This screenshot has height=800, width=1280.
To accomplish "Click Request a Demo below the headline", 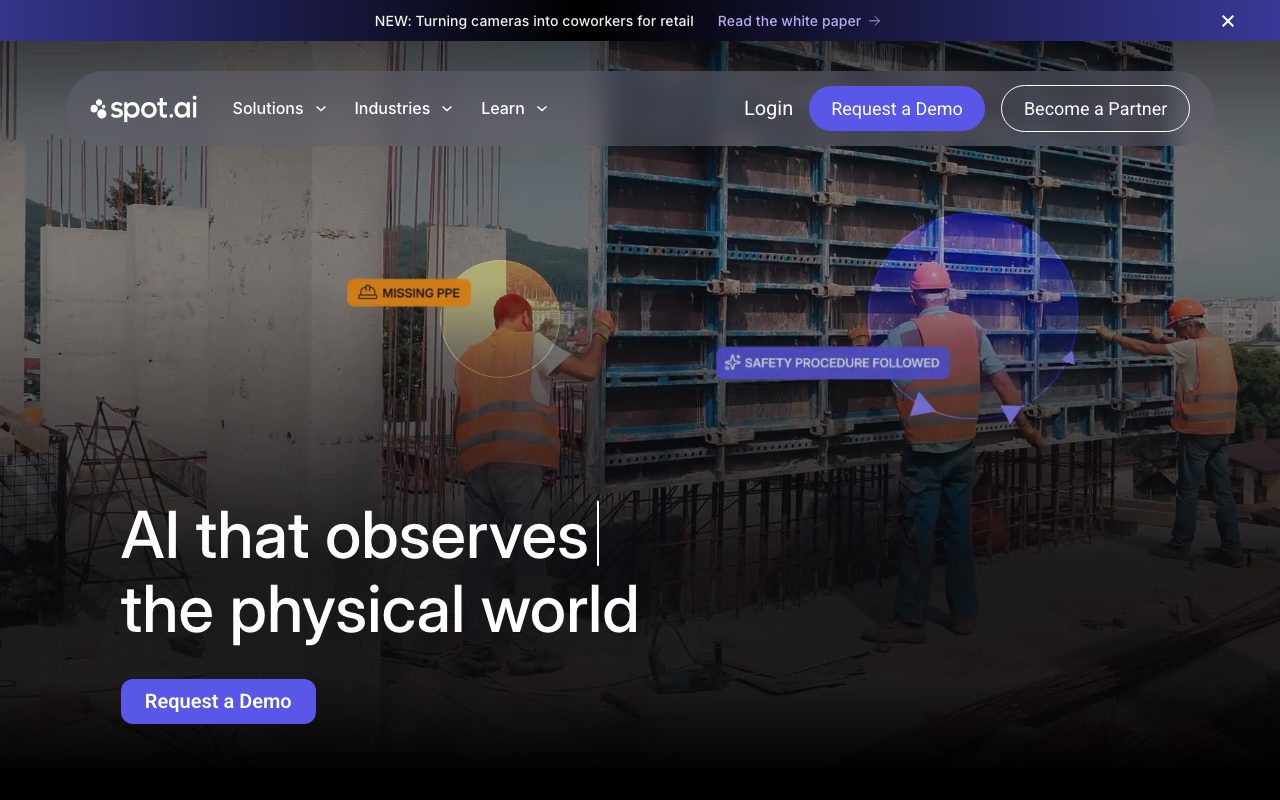I will pos(218,701).
